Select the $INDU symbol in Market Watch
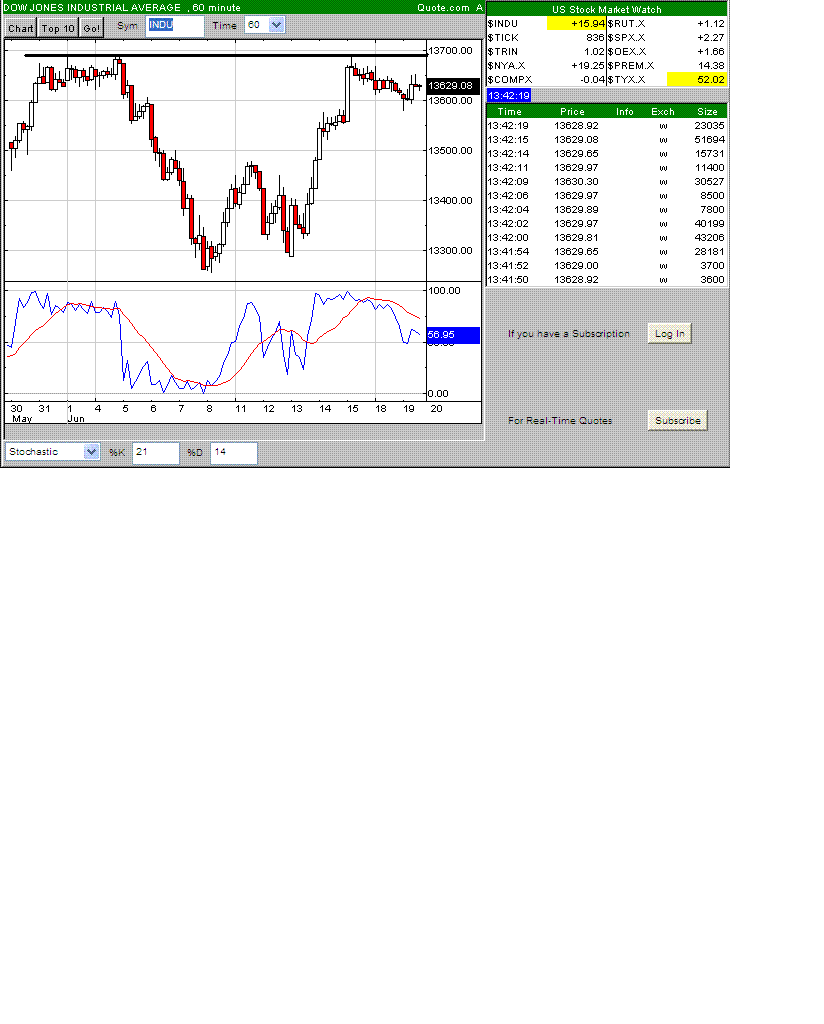This screenshot has width=824, height=1024. pos(503,24)
